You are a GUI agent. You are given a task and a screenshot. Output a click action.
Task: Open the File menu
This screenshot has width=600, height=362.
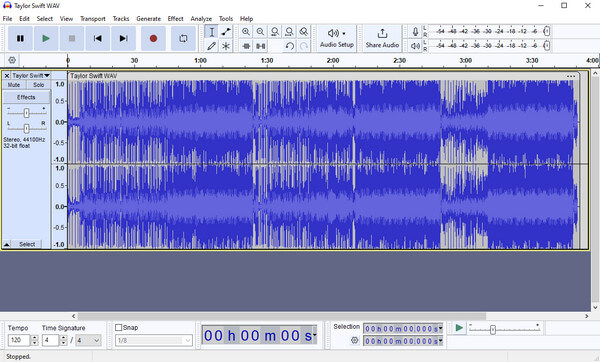7,18
